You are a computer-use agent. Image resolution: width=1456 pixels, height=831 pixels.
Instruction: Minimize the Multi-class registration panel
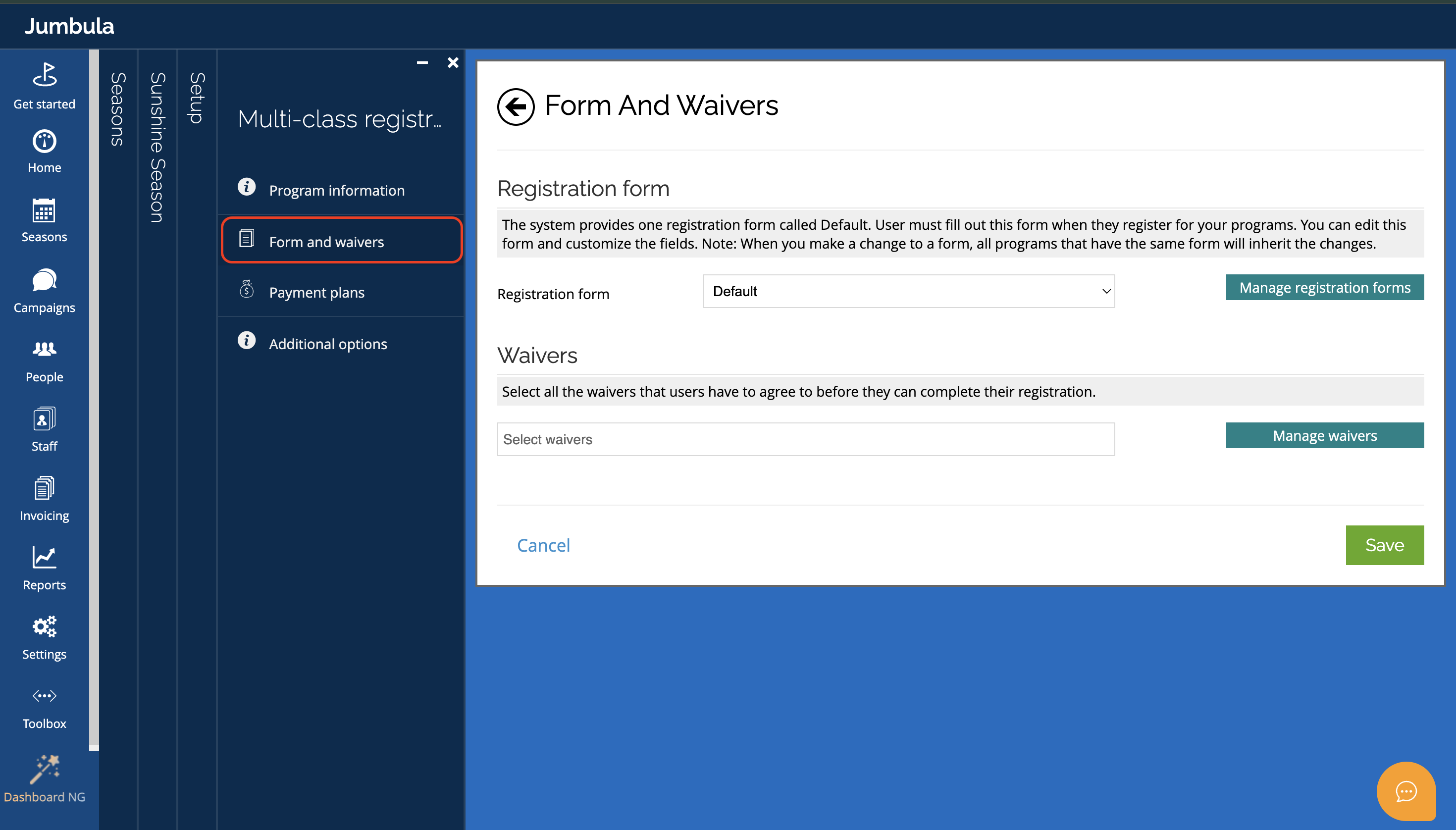coord(422,63)
